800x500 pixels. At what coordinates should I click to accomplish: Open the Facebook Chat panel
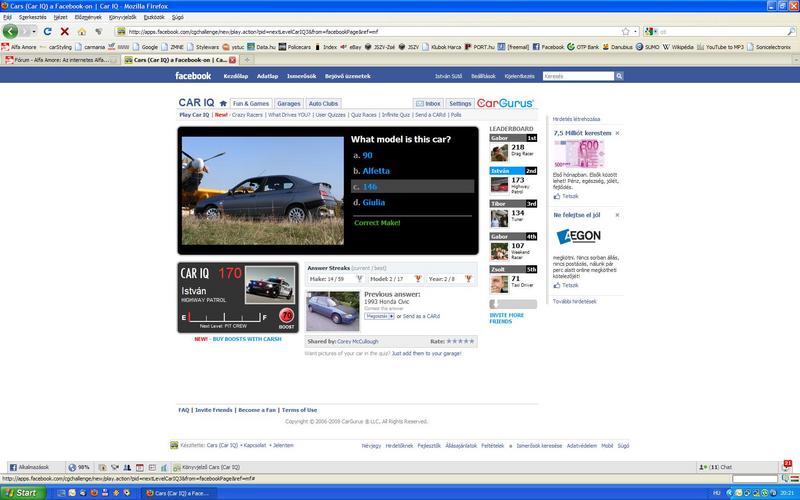715,467
